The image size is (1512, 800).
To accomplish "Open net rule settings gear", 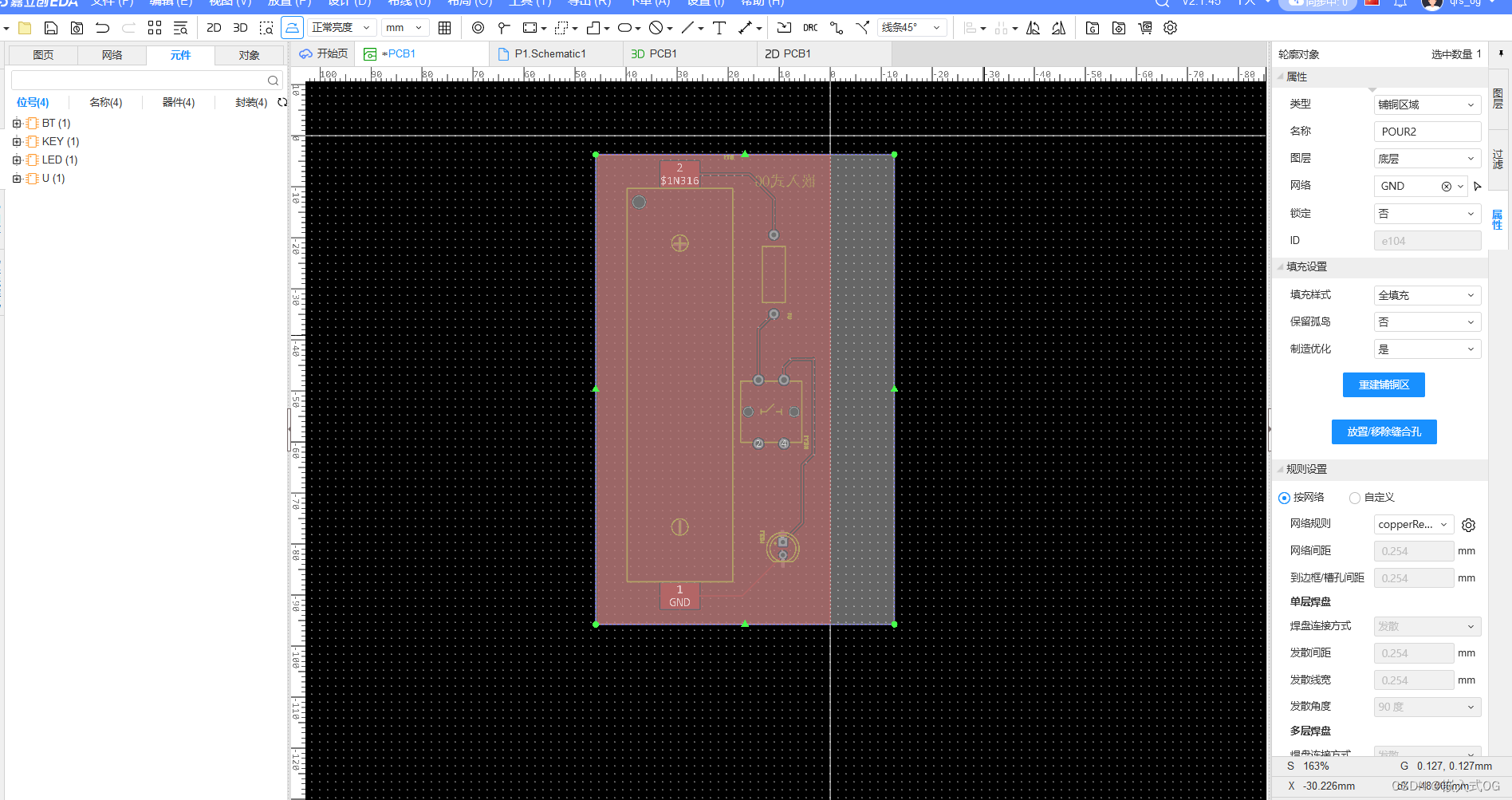I will 1469,525.
